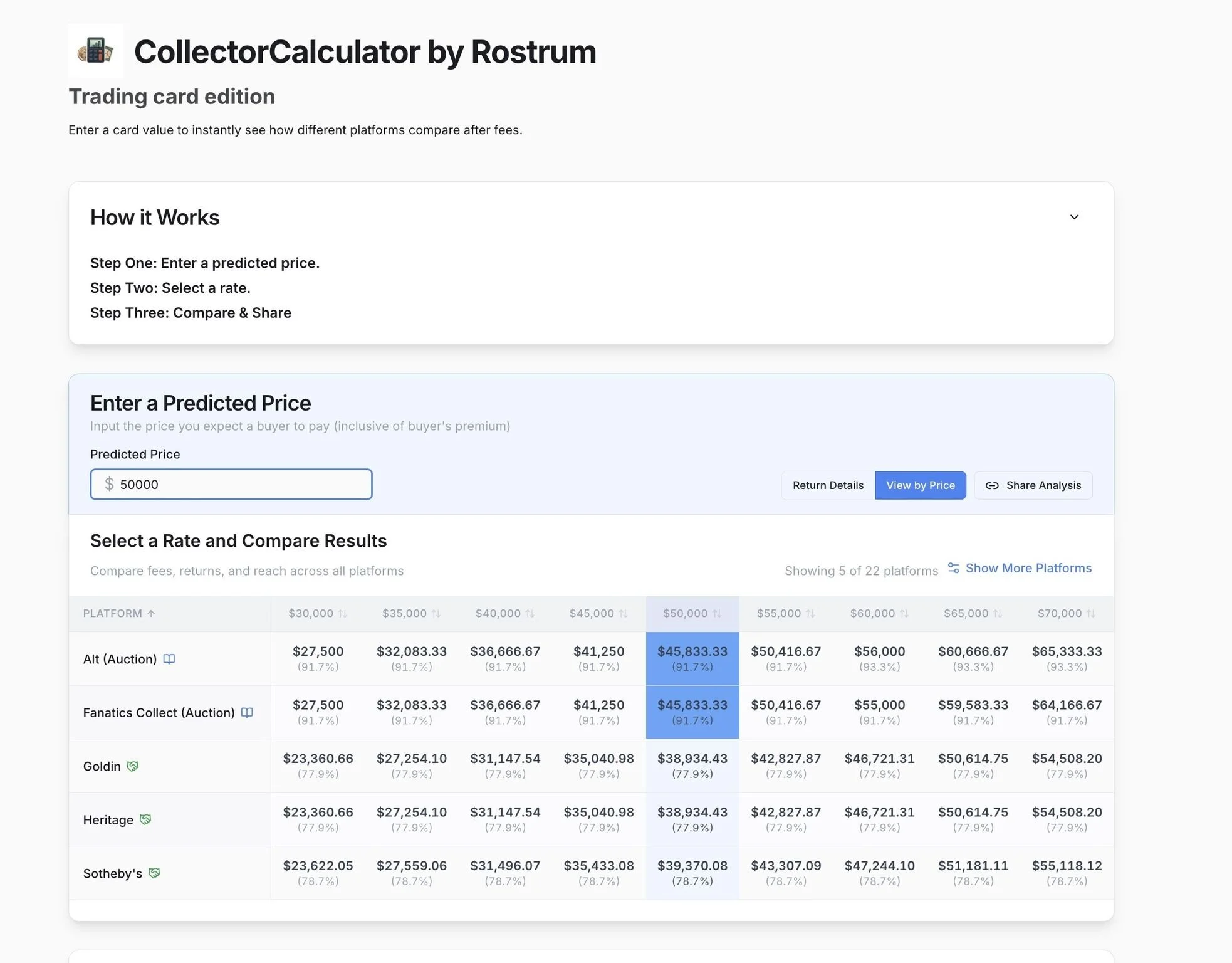Select Fanatics Collect $45,833.33 highlighted cell
Screen dimensions: 1232x963
(692, 712)
